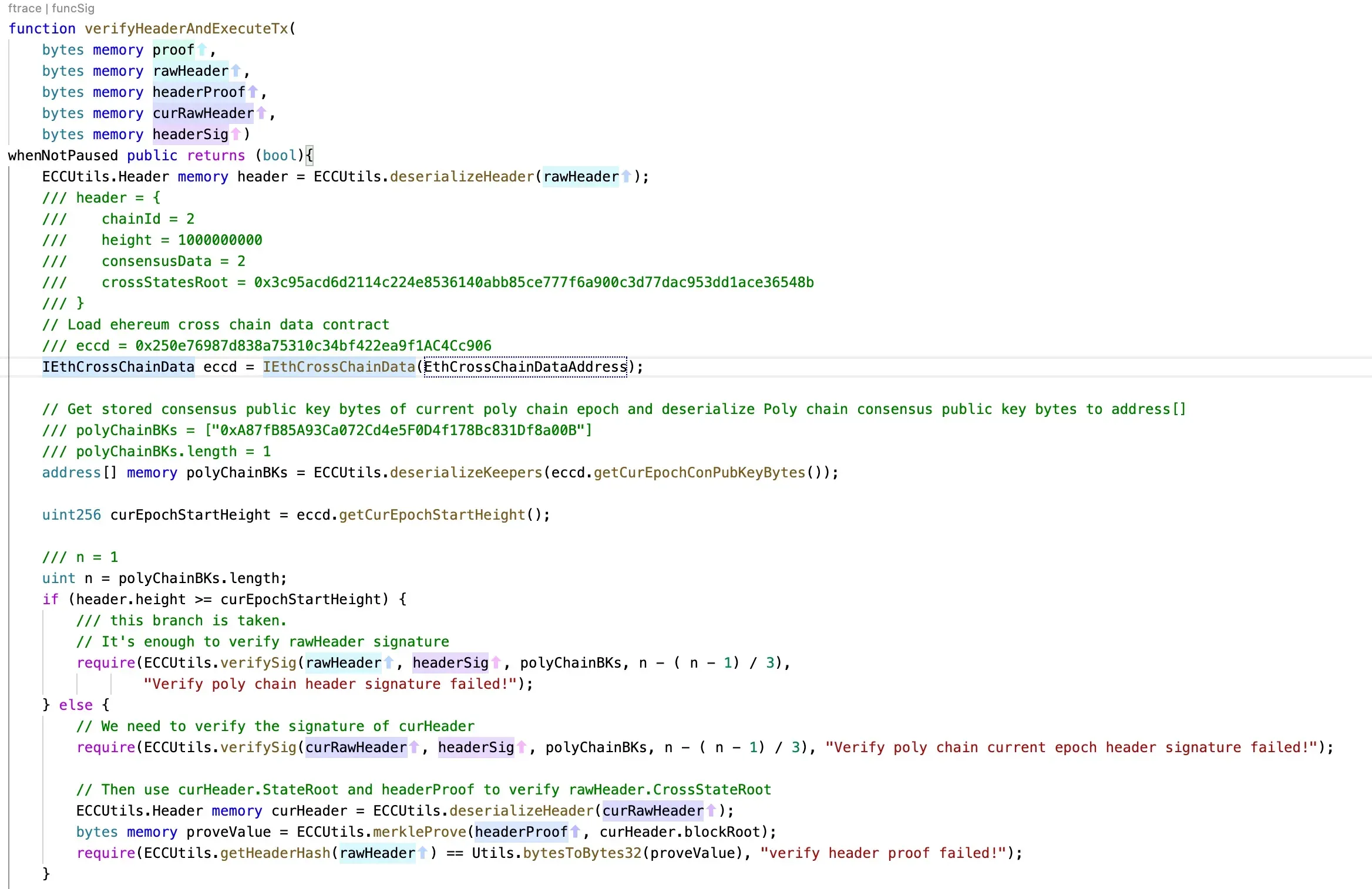This screenshot has width=1372, height=889.
Task: Click the arrow icon next to proof parameter
Action: point(202,50)
